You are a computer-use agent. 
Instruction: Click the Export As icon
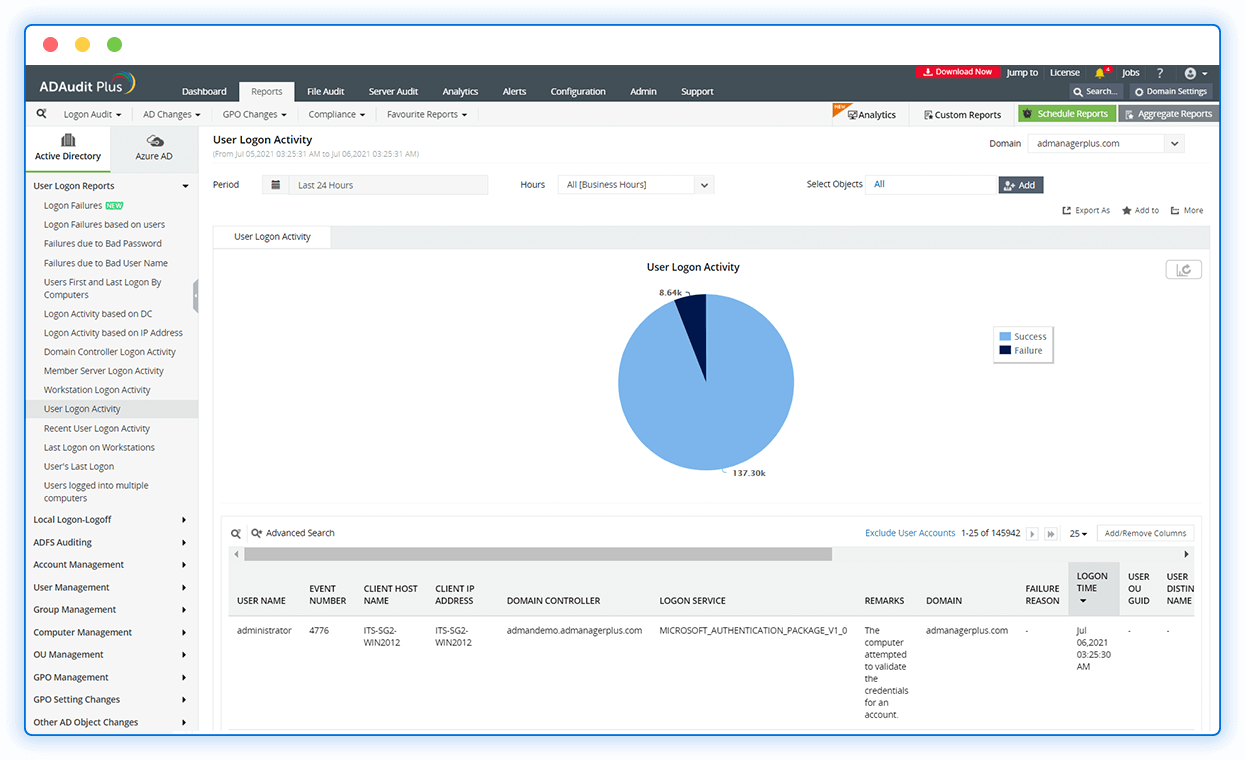(1068, 211)
